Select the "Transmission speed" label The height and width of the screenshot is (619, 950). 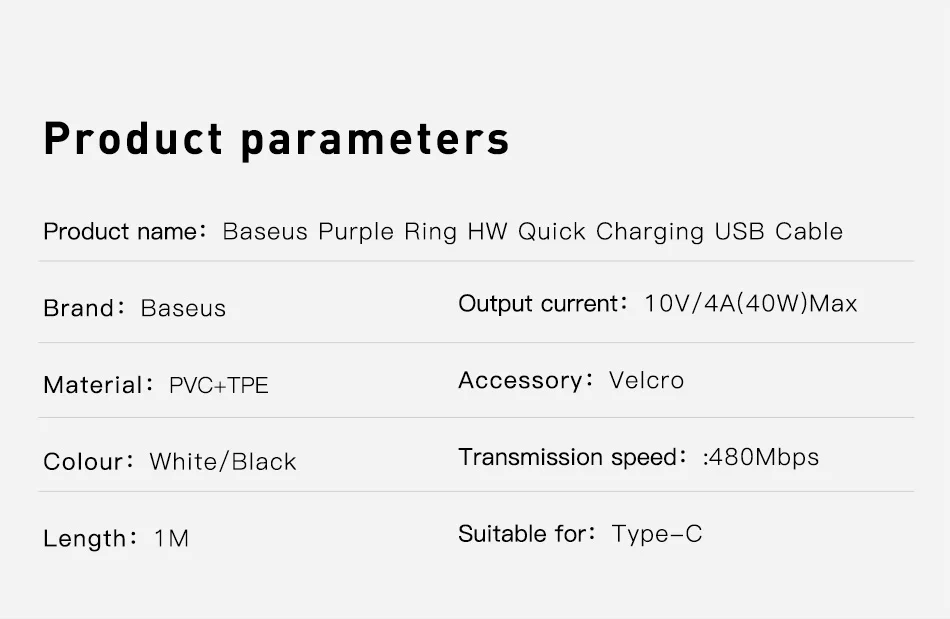(x=567, y=457)
